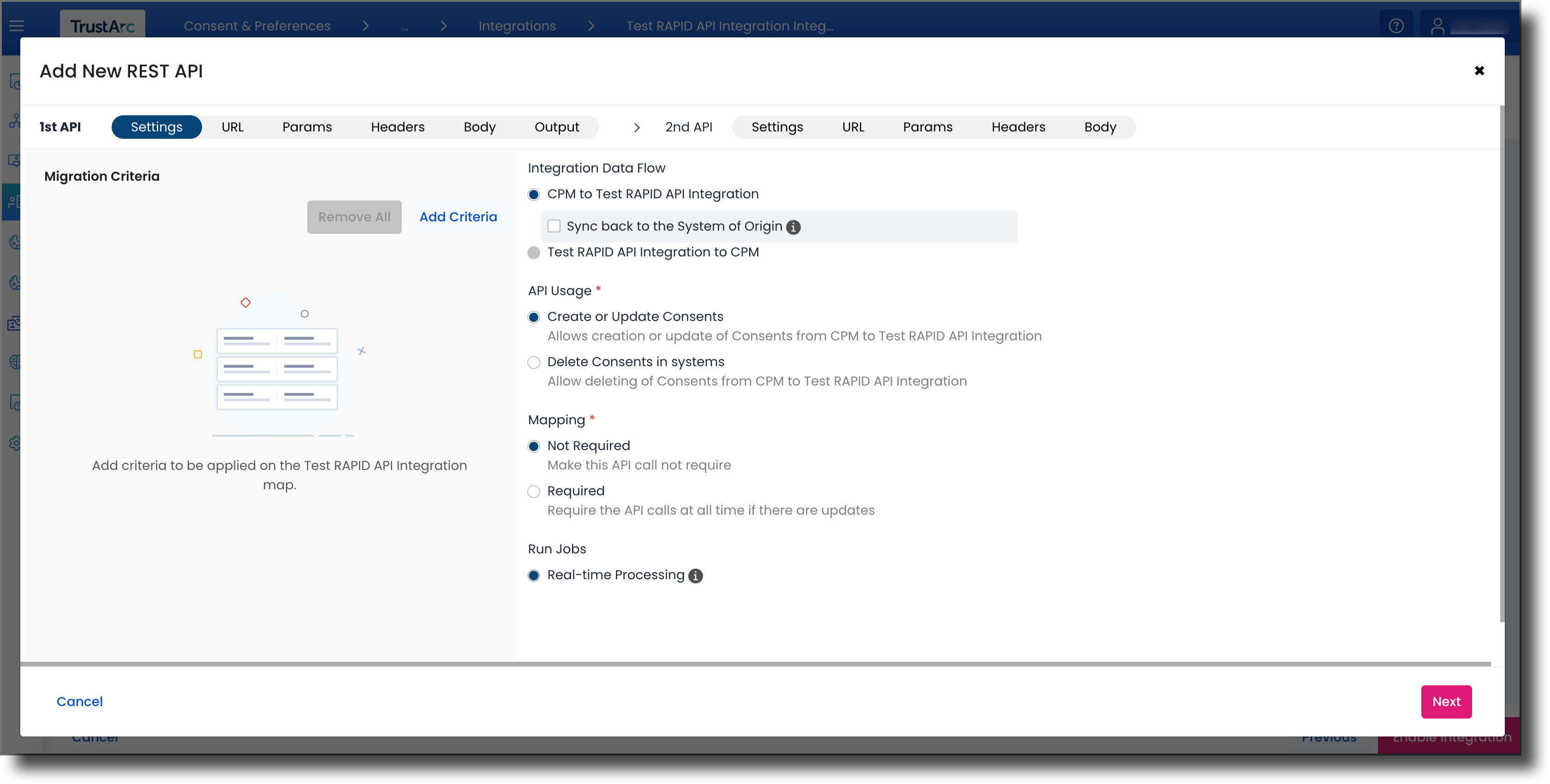Click the 2nd API label

688,127
